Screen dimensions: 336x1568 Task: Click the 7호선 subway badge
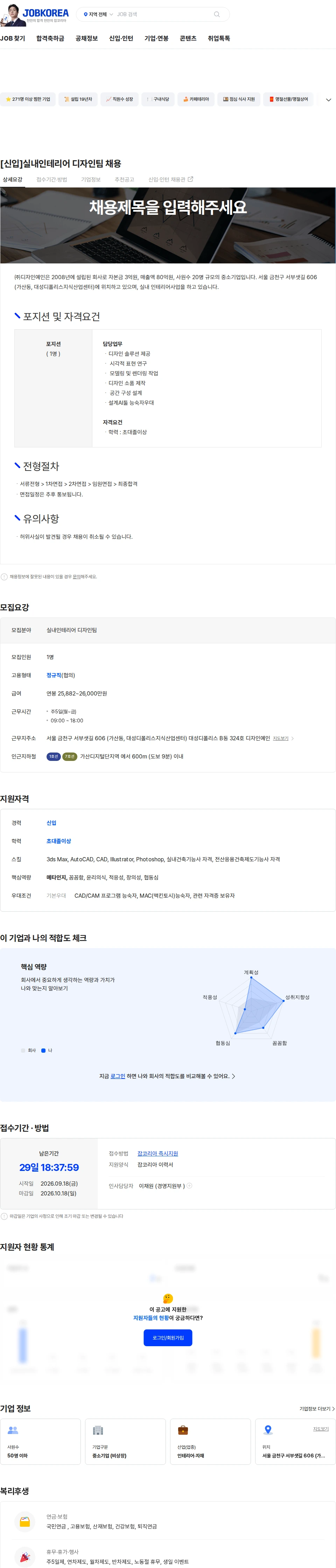point(70,757)
